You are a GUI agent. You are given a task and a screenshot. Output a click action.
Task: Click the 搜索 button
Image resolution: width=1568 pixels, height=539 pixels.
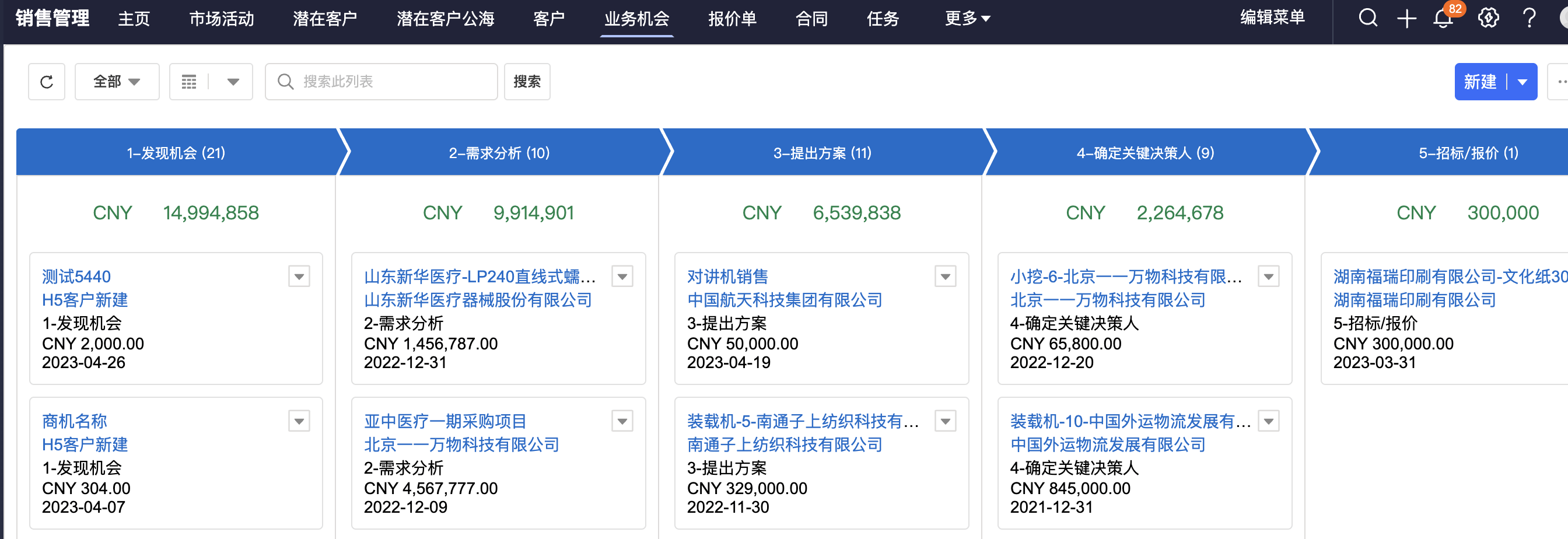point(527,82)
